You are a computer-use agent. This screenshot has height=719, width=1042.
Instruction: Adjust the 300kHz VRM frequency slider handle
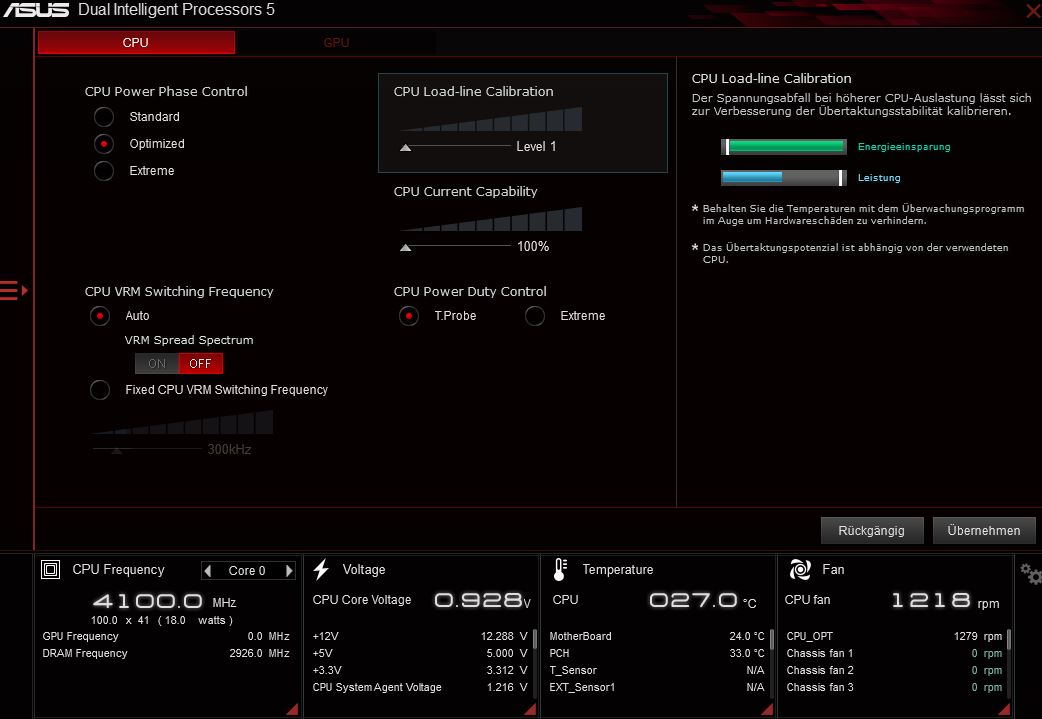[x=116, y=451]
